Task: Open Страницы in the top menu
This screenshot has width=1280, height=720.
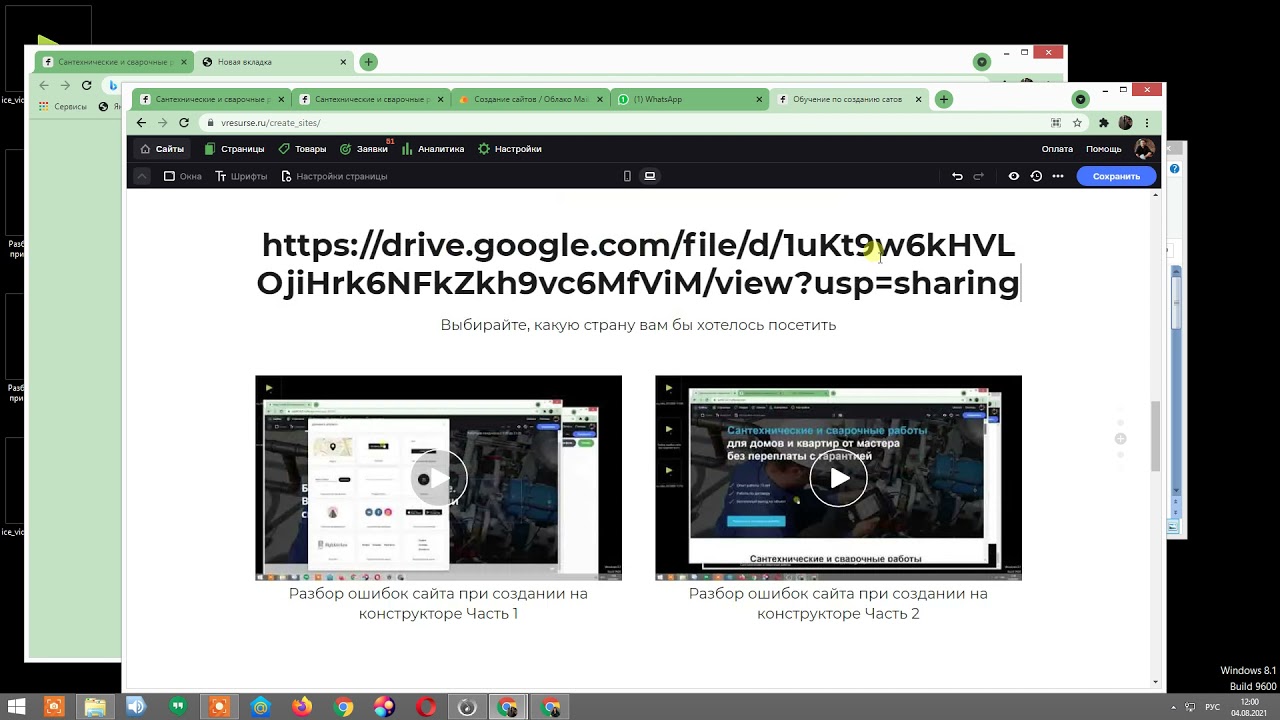Action: pyautogui.click(x=234, y=149)
